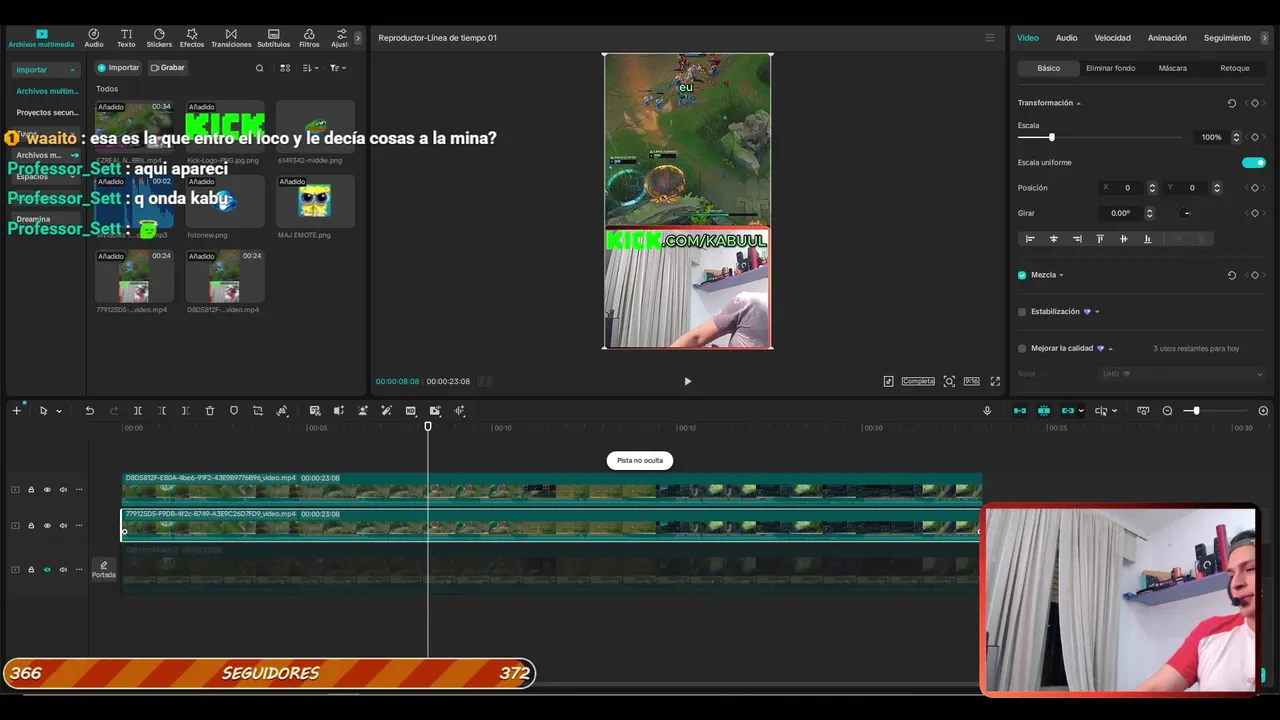This screenshot has width=1280, height=720.
Task: Click the more options dots on second track
Action: 79,525
